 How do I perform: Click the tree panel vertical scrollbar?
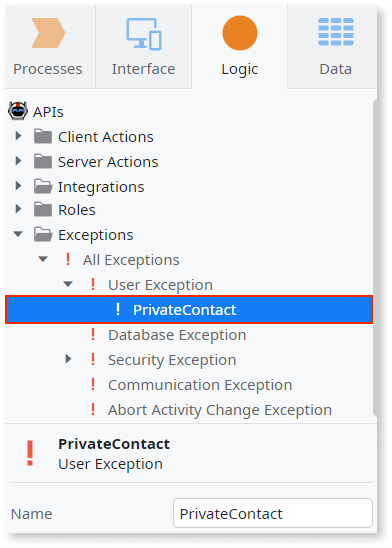375,258
